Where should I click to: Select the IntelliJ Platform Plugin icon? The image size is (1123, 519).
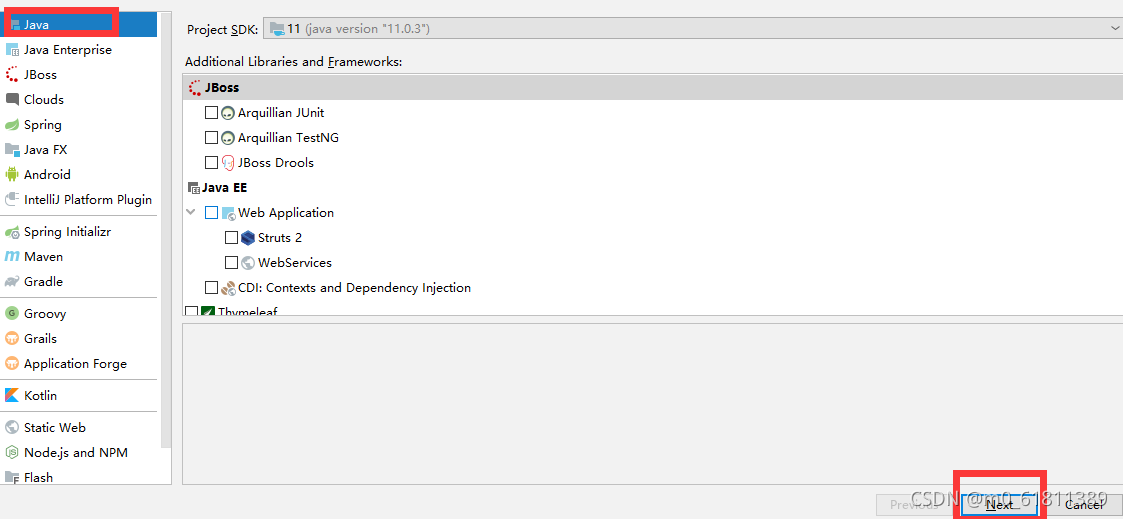point(11,199)
